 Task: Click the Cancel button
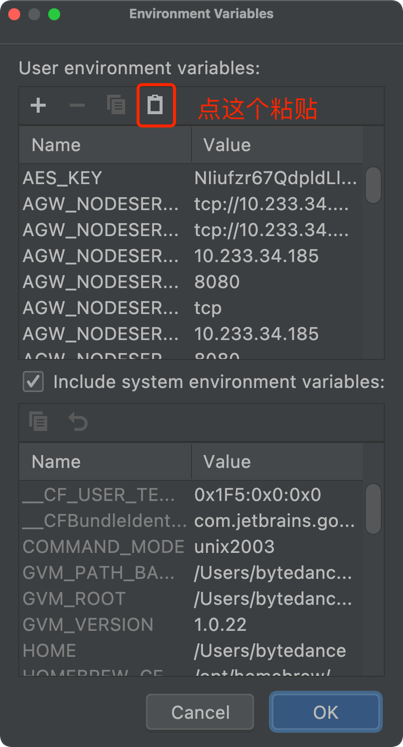coord(200,712)
